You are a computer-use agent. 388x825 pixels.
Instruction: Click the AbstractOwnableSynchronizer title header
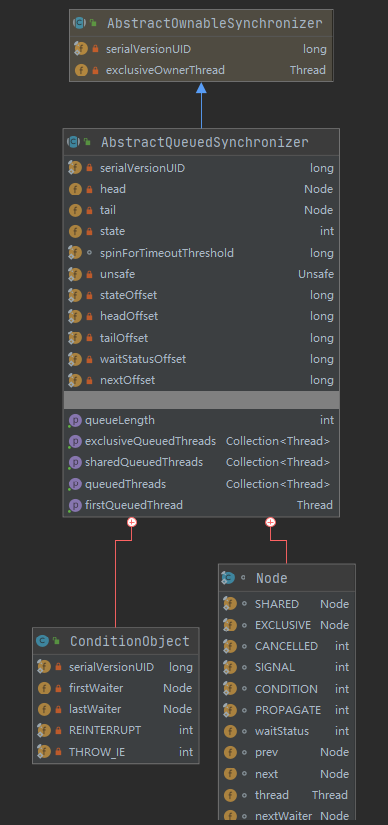coord(201,23)
